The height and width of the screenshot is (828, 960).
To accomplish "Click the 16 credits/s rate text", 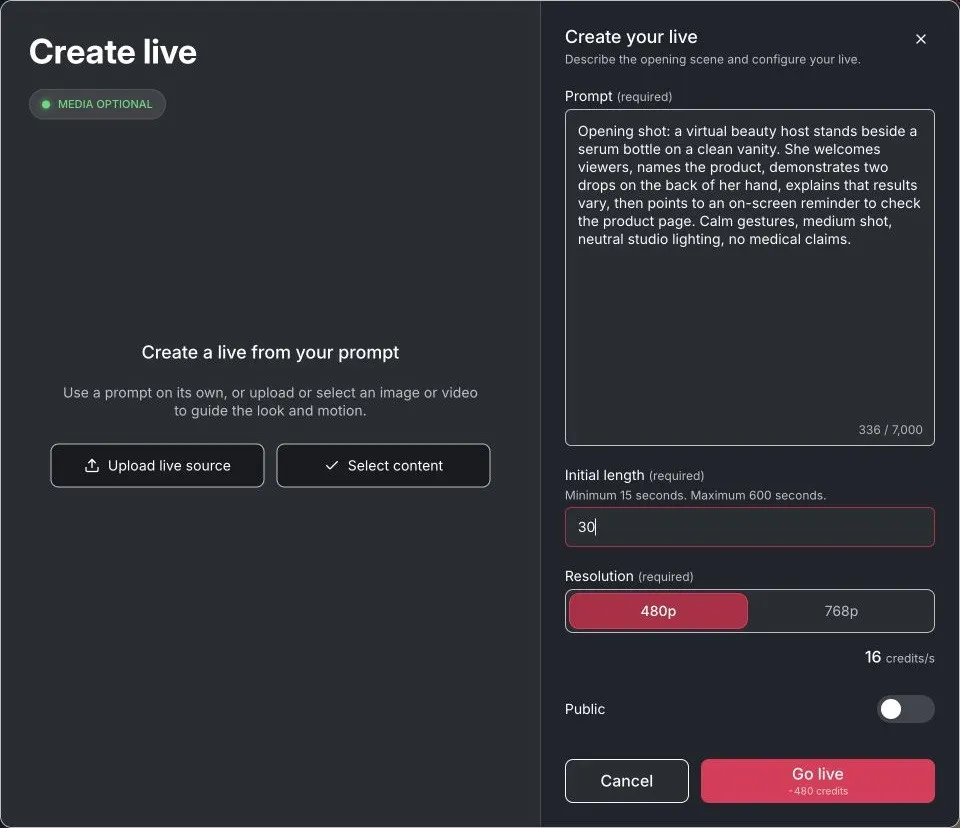I will (899, 658).
